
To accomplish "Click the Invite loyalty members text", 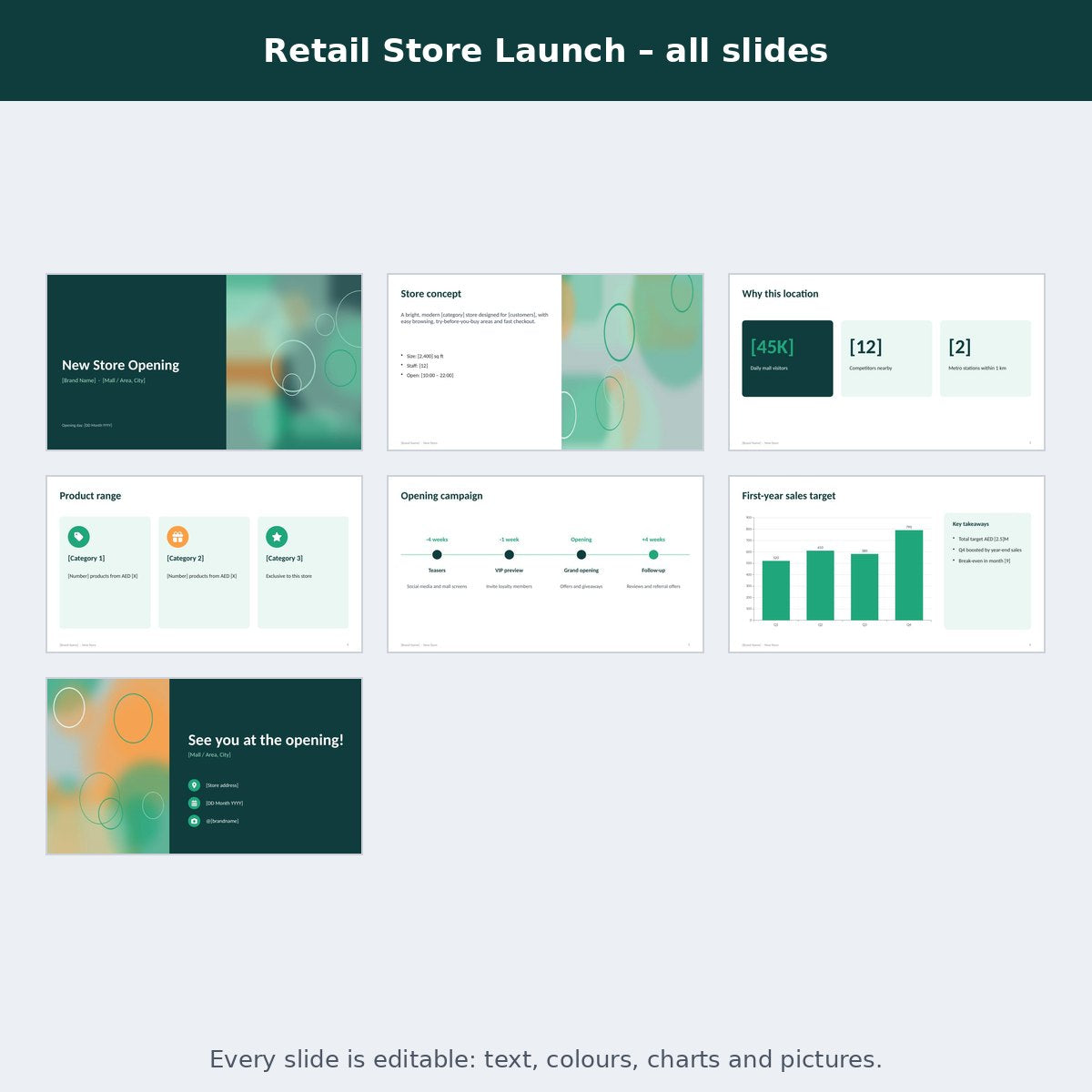I will pos(509,587).
